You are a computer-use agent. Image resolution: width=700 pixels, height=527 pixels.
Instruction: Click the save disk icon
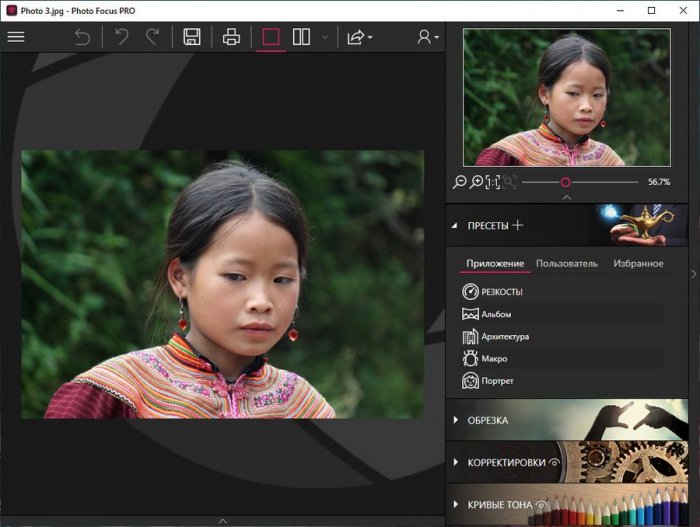pos(192,37)
